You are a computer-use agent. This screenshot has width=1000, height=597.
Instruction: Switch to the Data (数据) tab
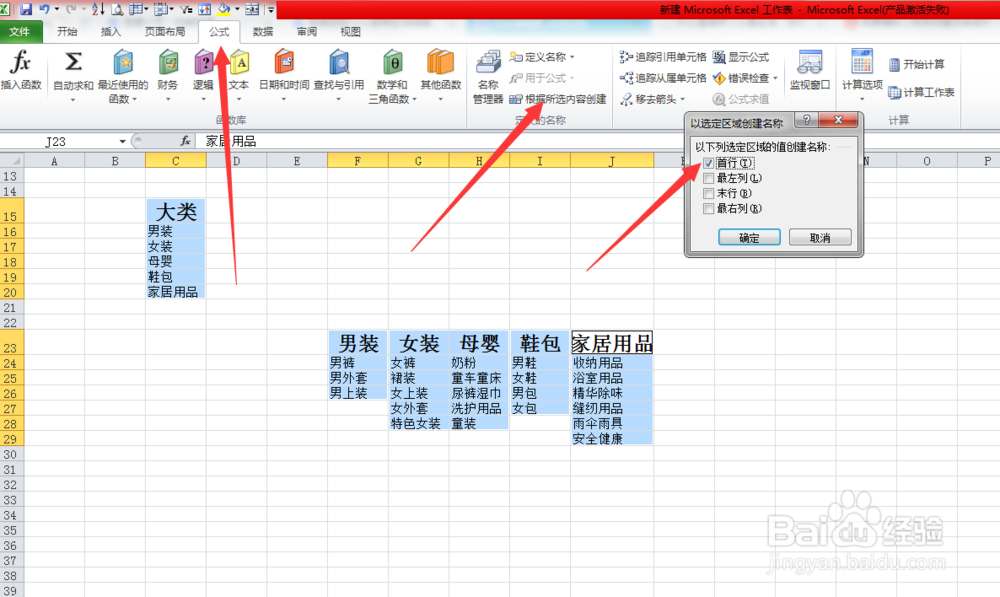pos(263,31)
